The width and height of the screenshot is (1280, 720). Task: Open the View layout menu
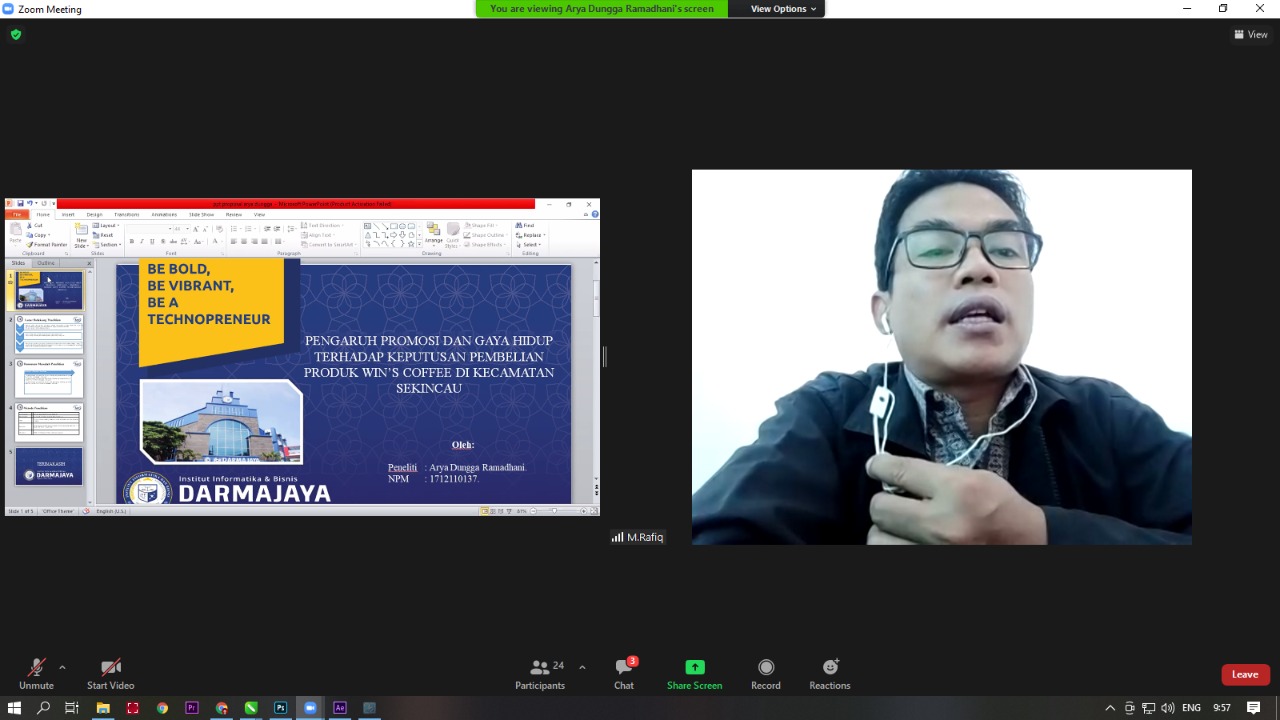[x=1251, y=34]
